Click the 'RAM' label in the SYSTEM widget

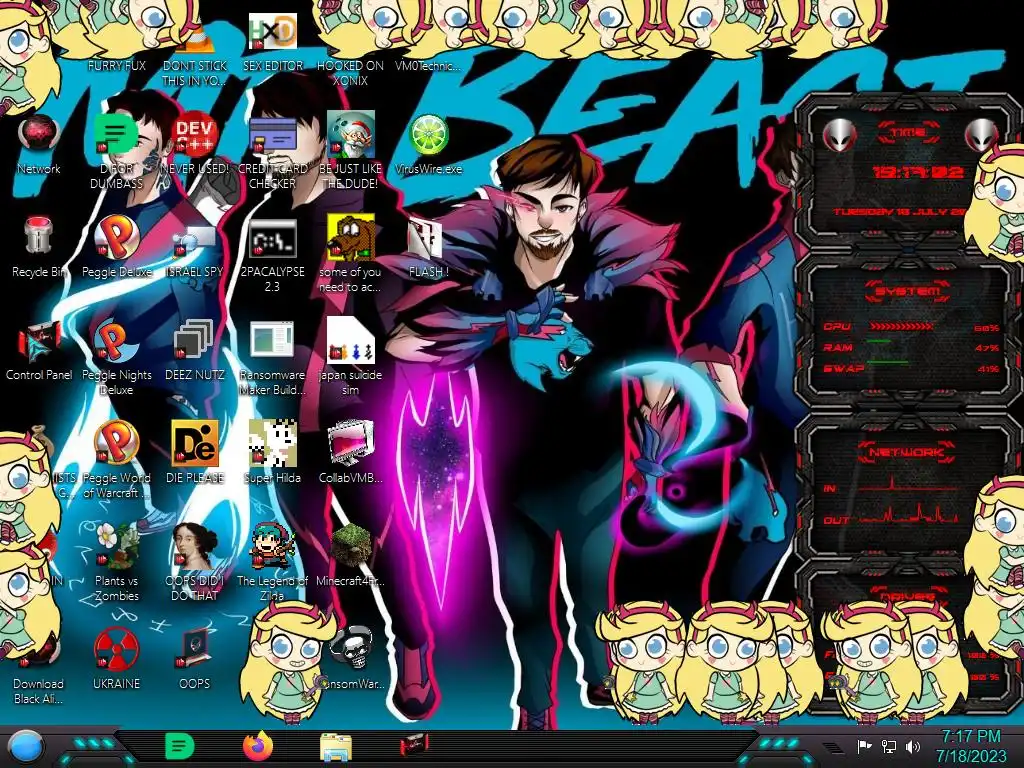coord(838,347)
